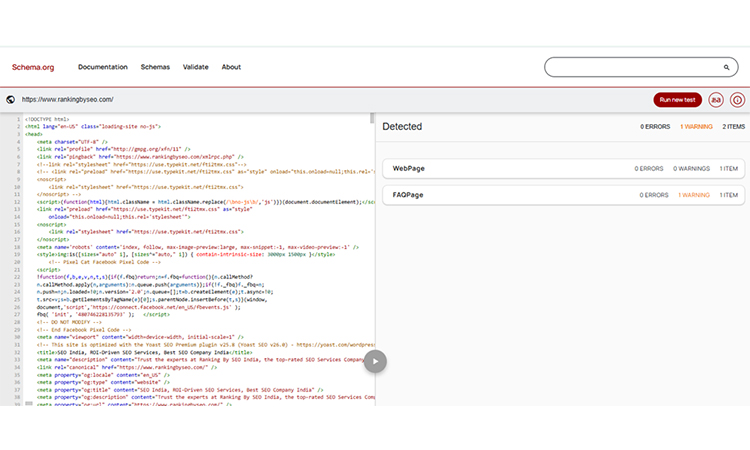Image resolution: width=750 pixels, height=450 pixels.
Task: Open the Documentation menu
Action: (103, 67)
